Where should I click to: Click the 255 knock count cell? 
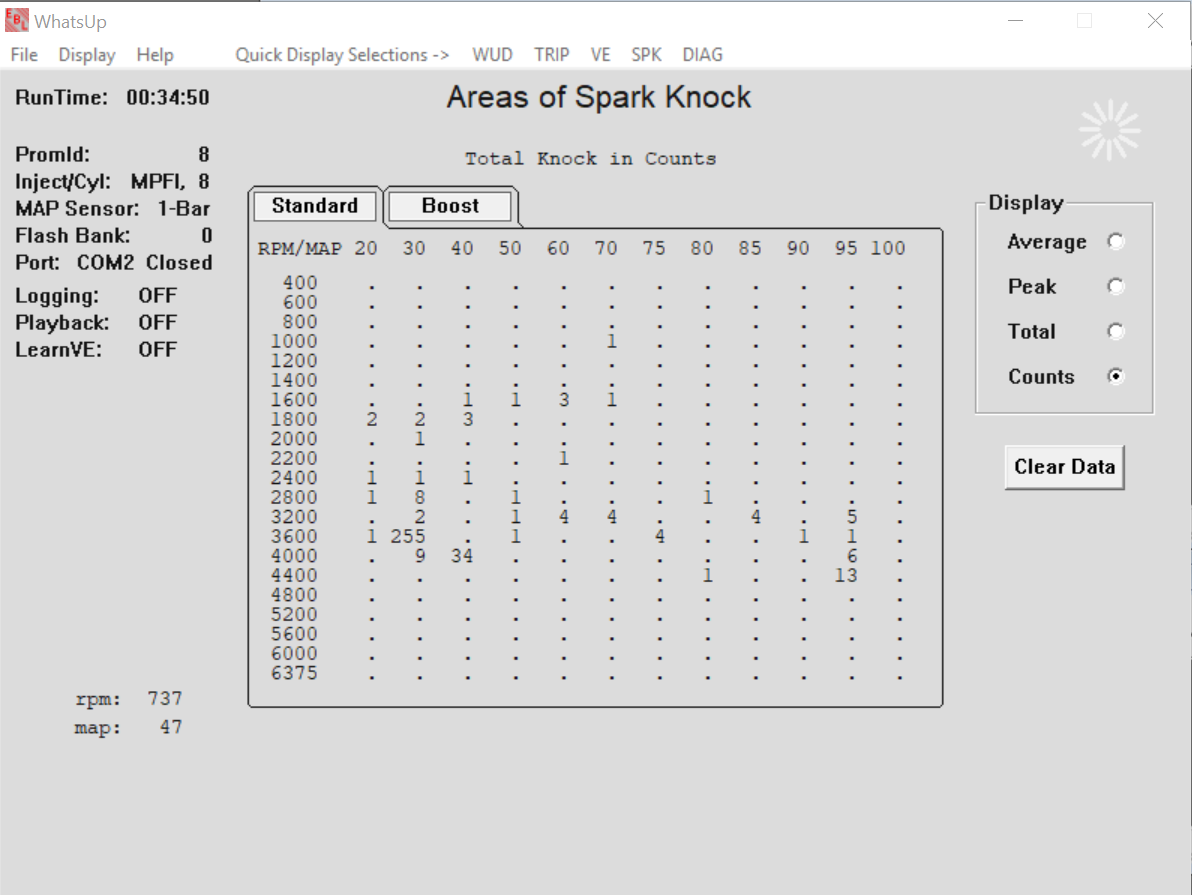click(408, 537)
